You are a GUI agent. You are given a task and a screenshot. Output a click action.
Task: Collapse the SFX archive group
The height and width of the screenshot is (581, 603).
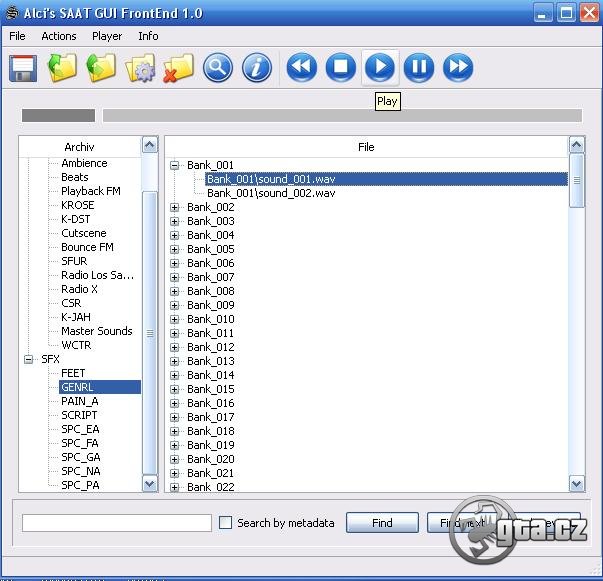pos(29,359)
